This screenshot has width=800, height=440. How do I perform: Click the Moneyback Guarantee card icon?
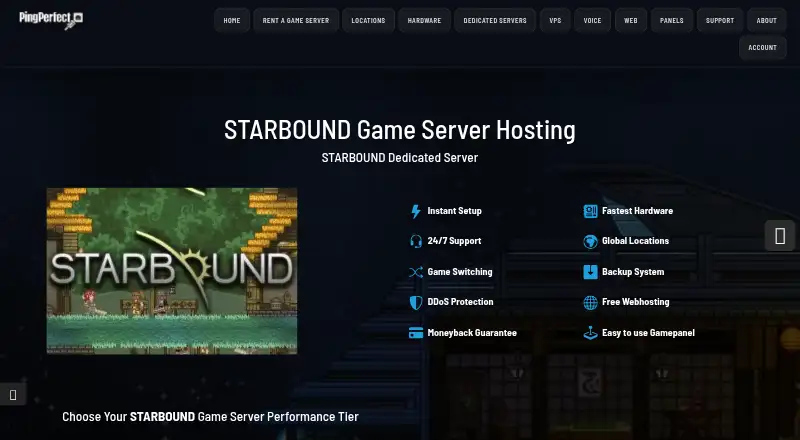click(x=416, y=333)
